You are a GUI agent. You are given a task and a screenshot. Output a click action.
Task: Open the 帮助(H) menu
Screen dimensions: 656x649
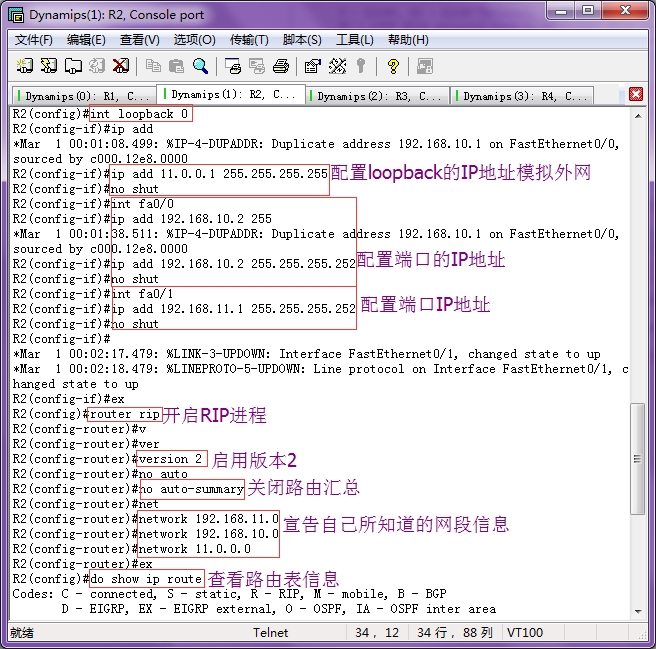tap(408, 40)
